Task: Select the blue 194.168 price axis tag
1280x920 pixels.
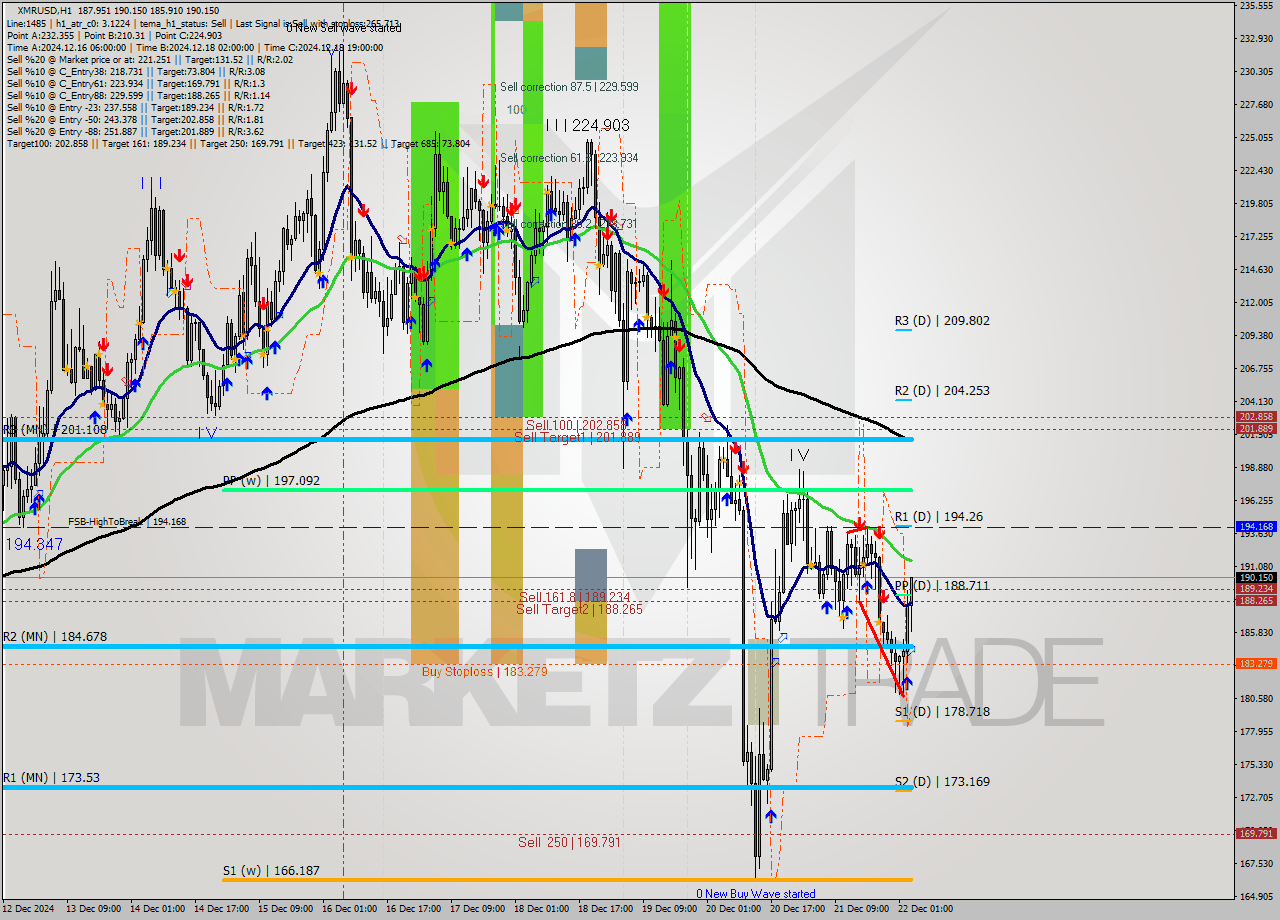Action: pyautogui.click(x=1255, y=526)
